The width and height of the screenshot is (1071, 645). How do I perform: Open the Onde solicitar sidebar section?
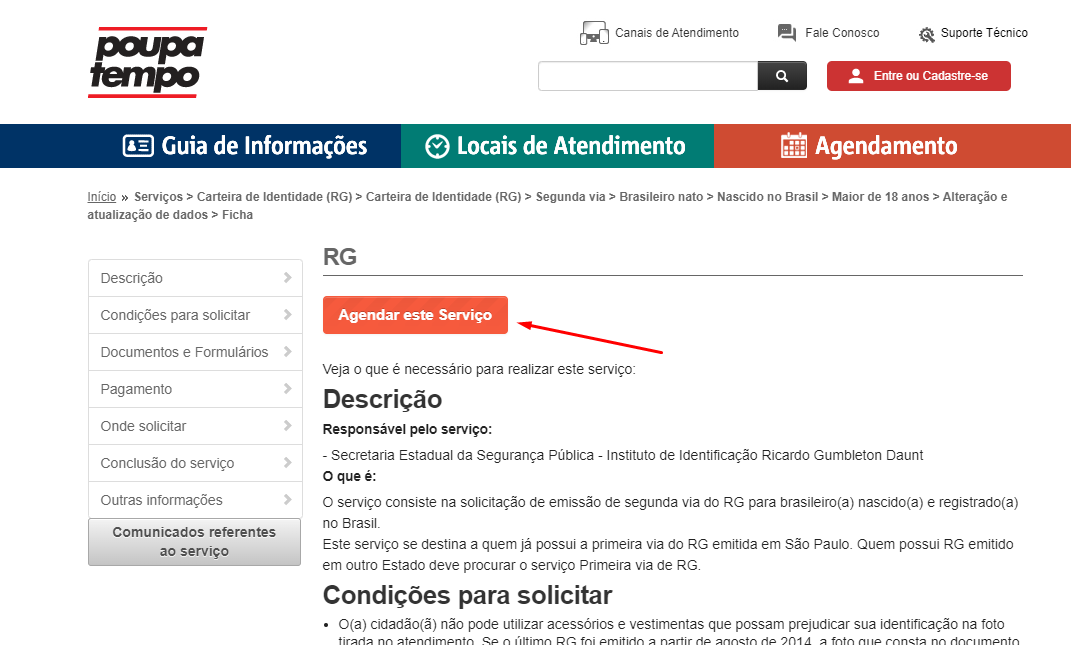click(195, 426)
